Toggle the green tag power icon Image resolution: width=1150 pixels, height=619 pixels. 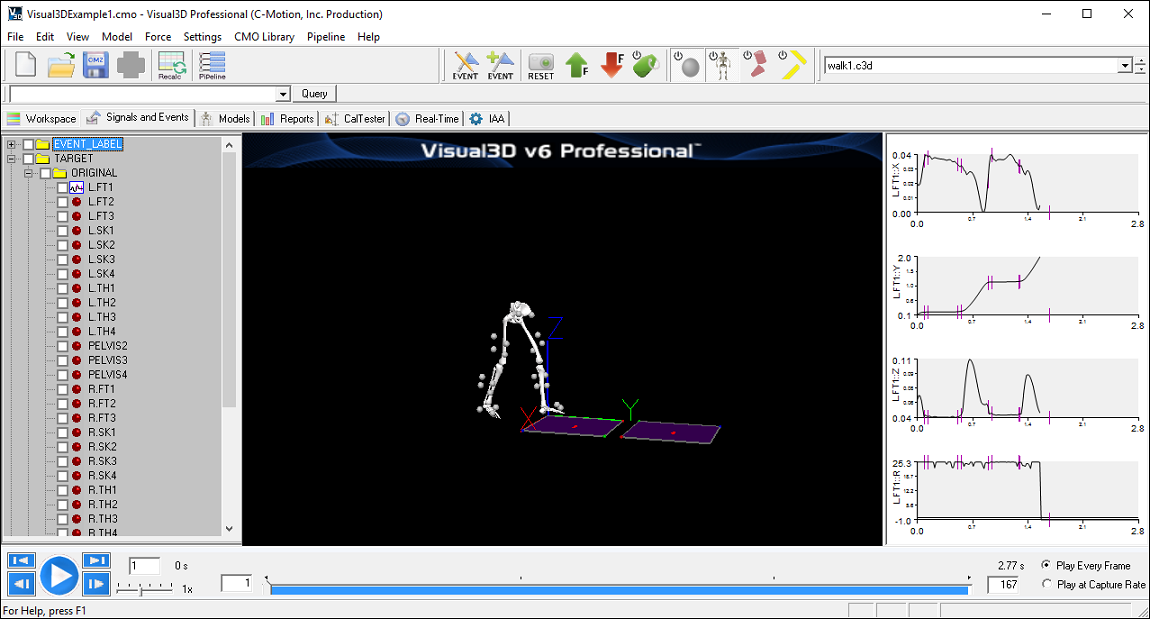coord(645,65)
